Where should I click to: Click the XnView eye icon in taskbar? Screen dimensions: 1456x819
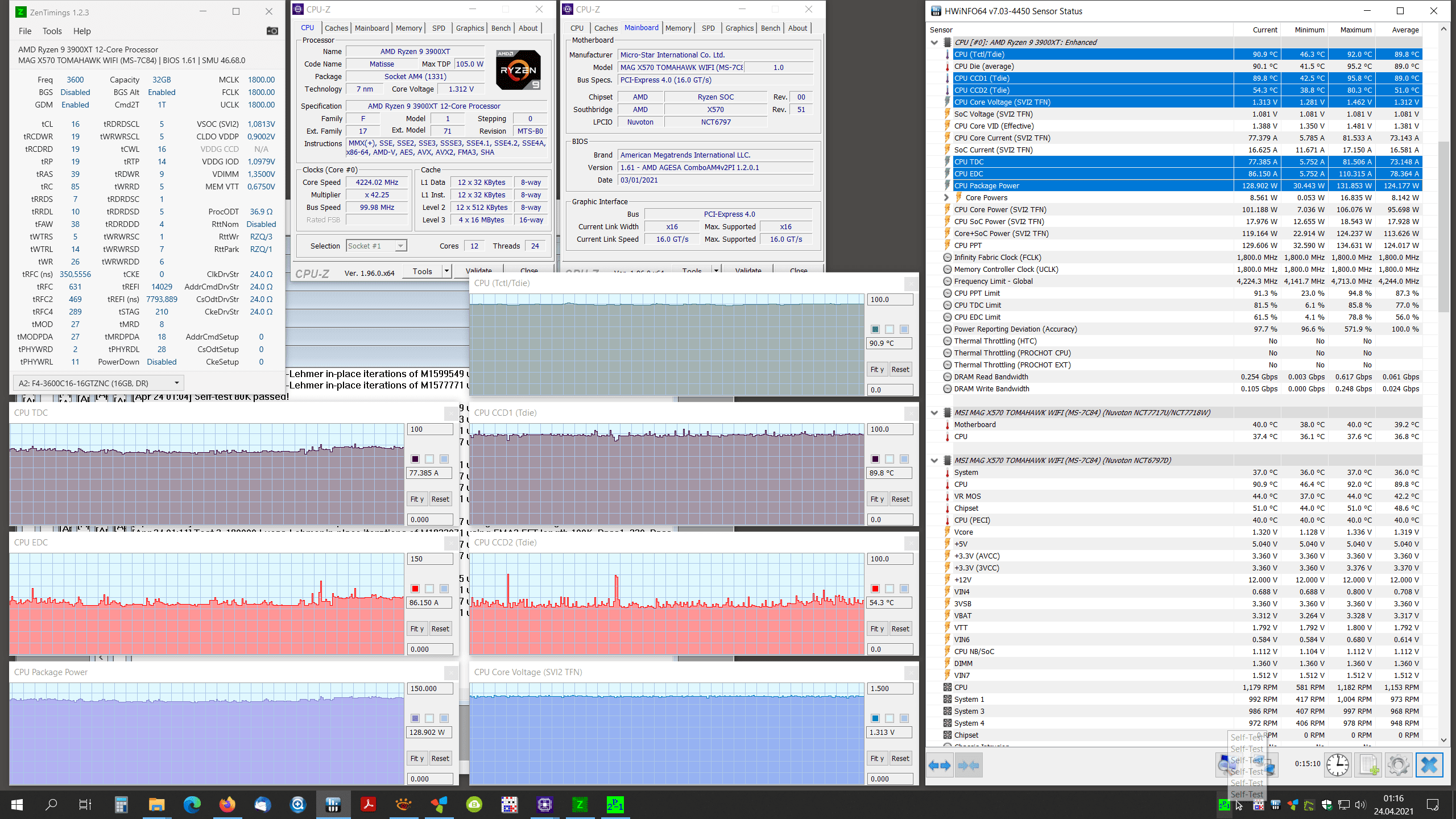point(404,805)
